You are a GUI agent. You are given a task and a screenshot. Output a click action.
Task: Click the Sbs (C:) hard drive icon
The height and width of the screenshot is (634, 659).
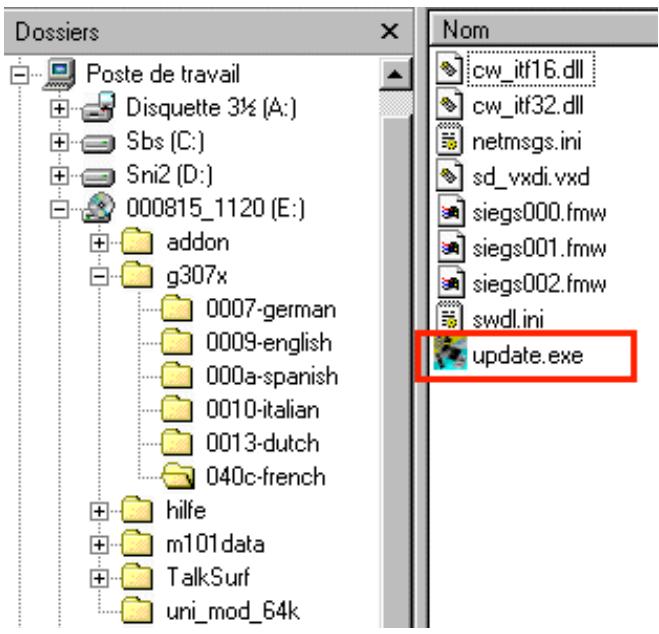click(x=98, y=143)
